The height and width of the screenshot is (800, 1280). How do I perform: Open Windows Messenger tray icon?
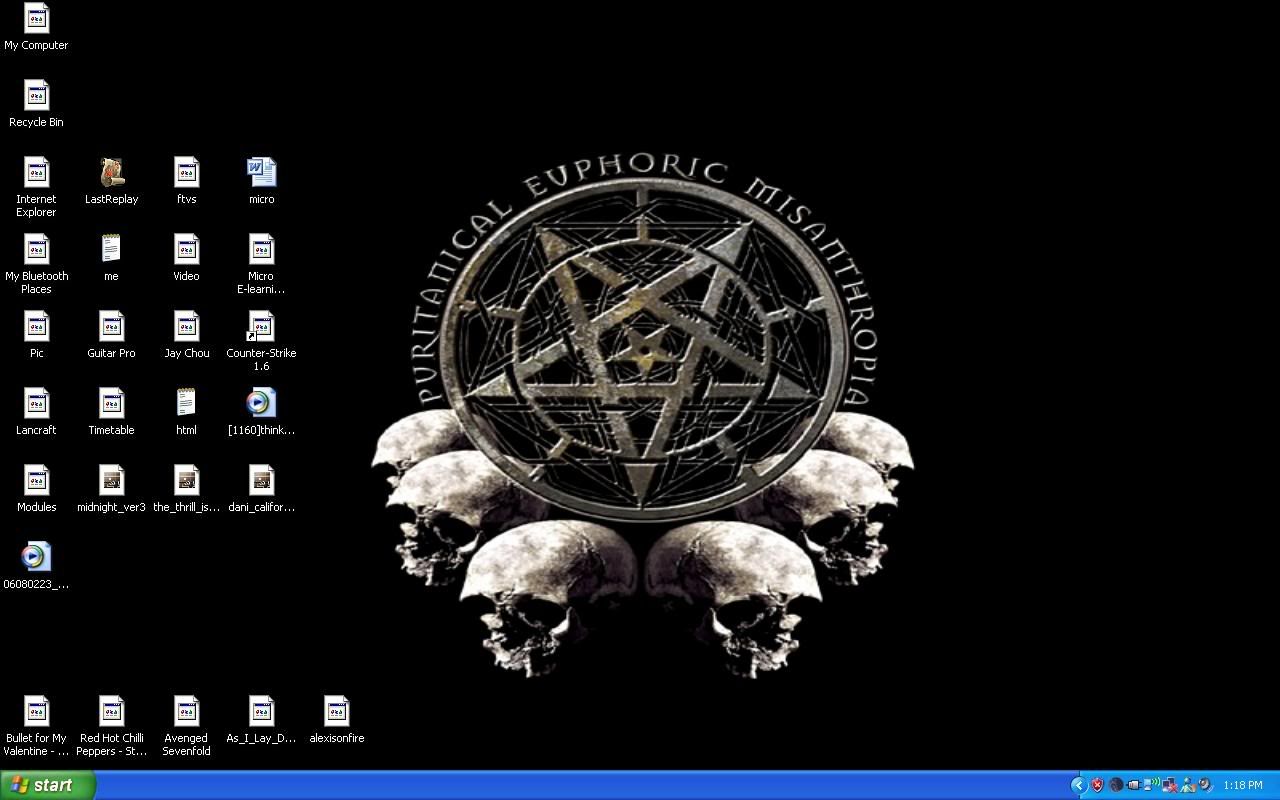[x=1188, y=785]
